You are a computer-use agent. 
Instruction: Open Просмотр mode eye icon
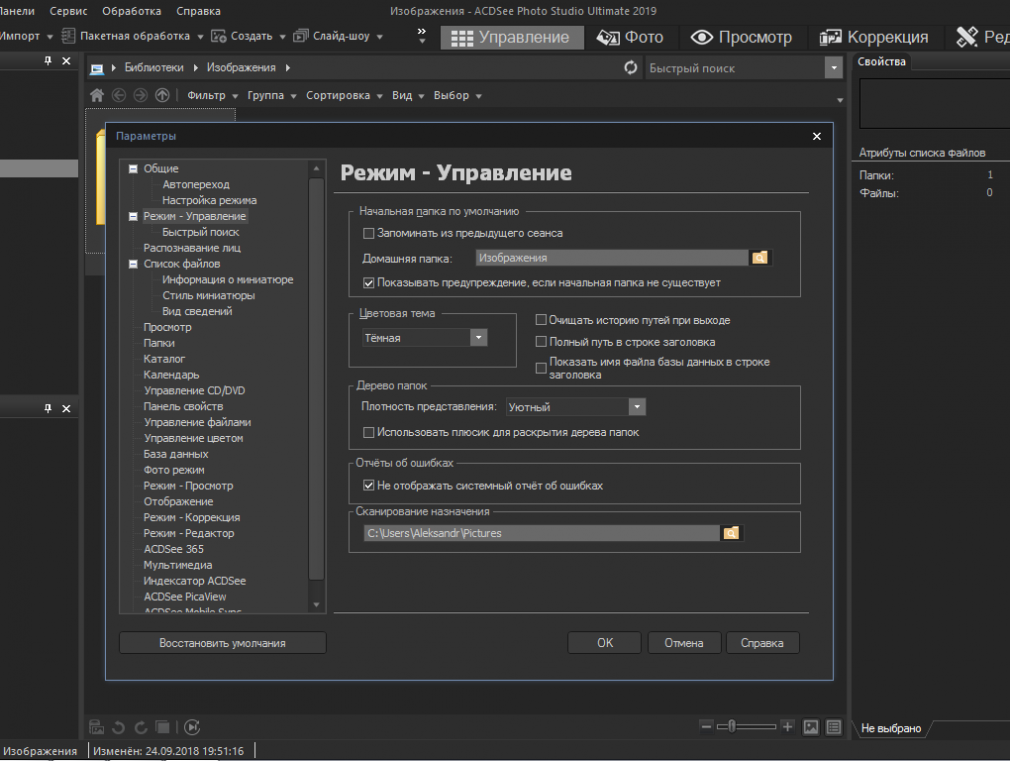[701, 37]
